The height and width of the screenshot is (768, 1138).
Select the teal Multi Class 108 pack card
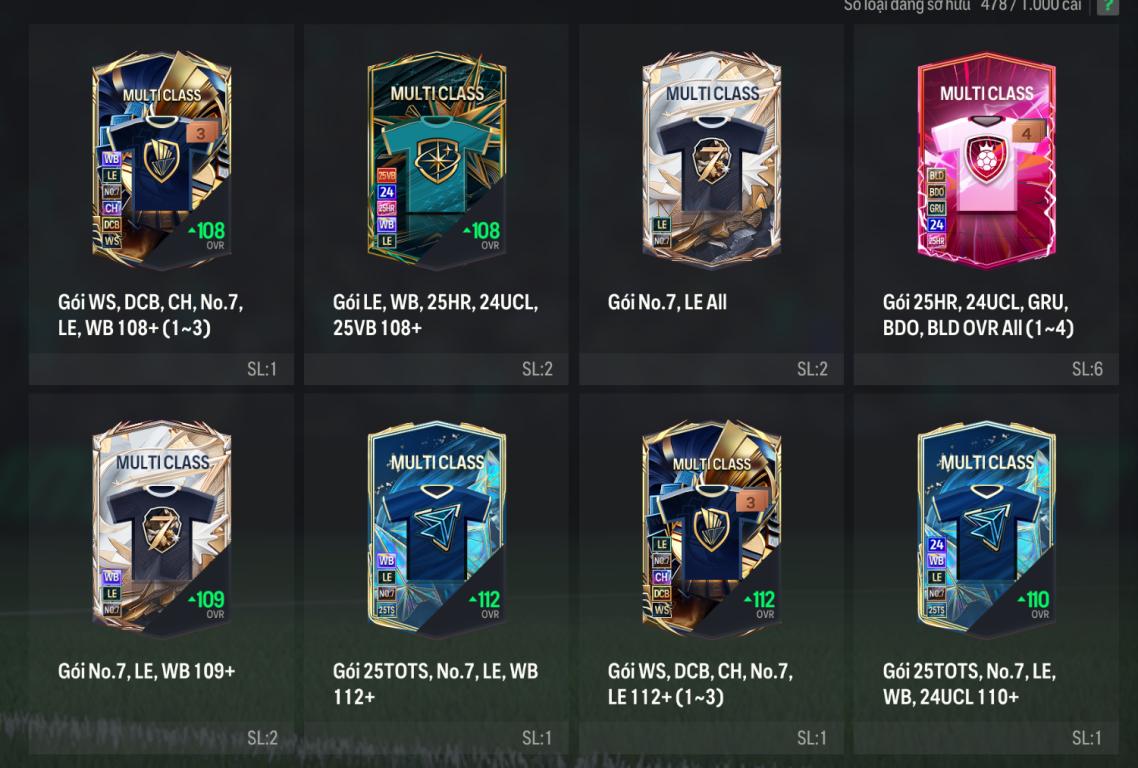[x=436, y=160]
